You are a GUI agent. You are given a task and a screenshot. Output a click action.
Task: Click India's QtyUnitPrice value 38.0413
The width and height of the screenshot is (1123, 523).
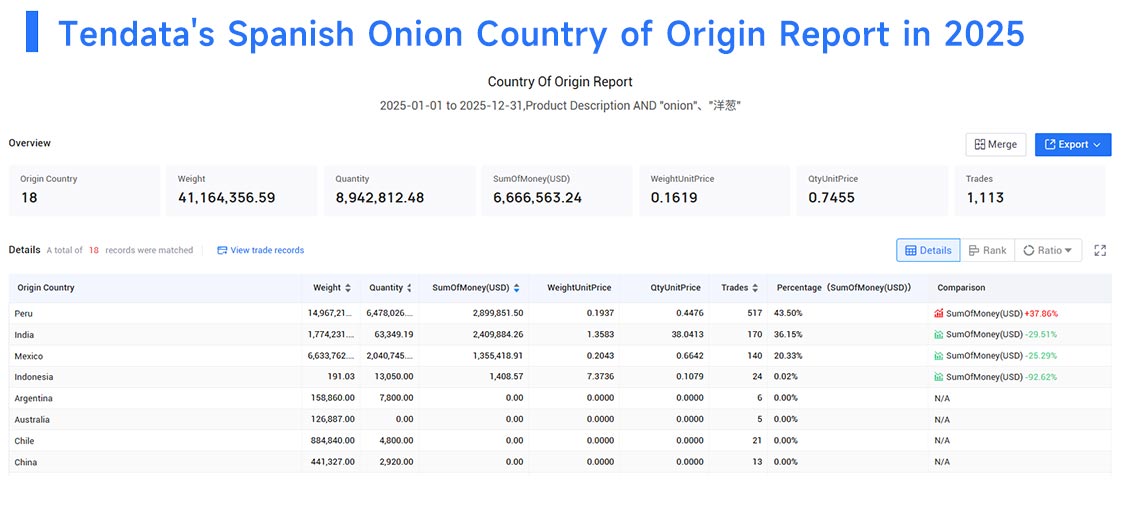(x=686, y=335)
